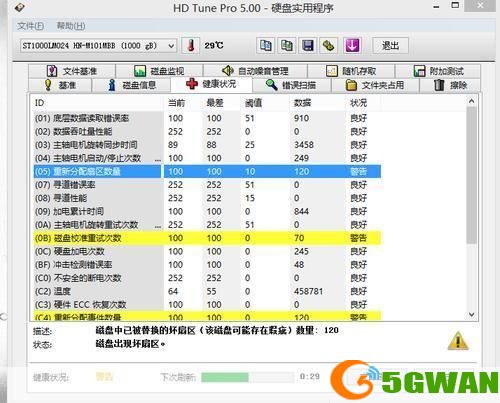
Task: Switch to the 擦除 tab
Action: click(450, 85)
